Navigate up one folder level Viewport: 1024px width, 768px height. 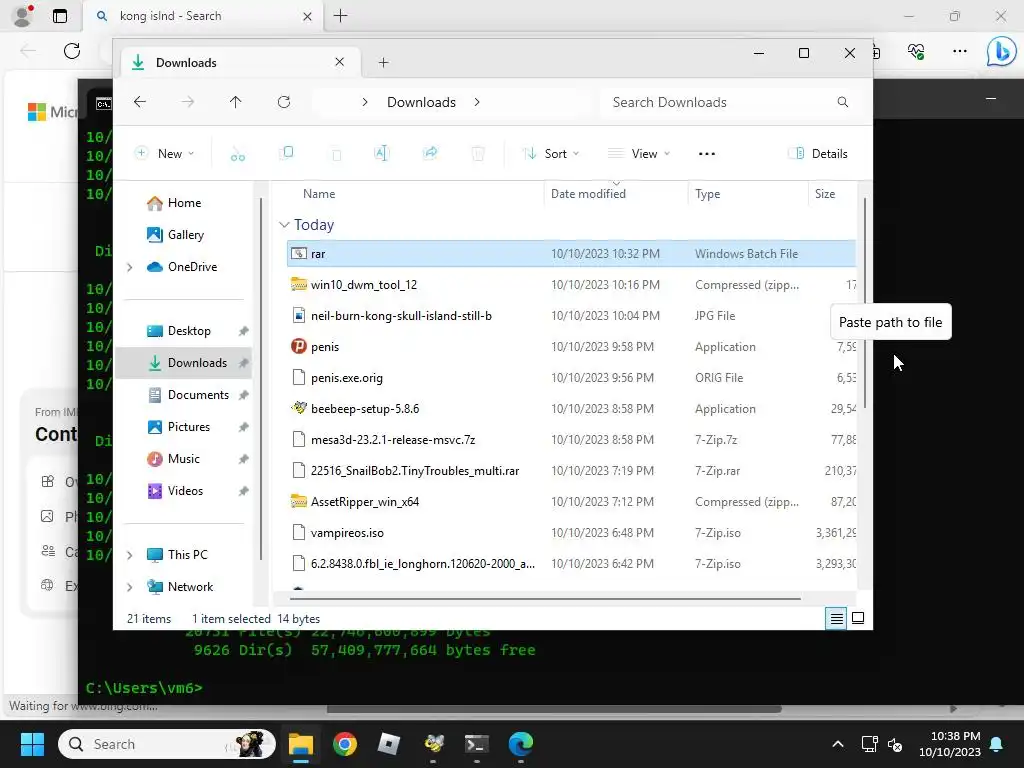coord(236,102)
